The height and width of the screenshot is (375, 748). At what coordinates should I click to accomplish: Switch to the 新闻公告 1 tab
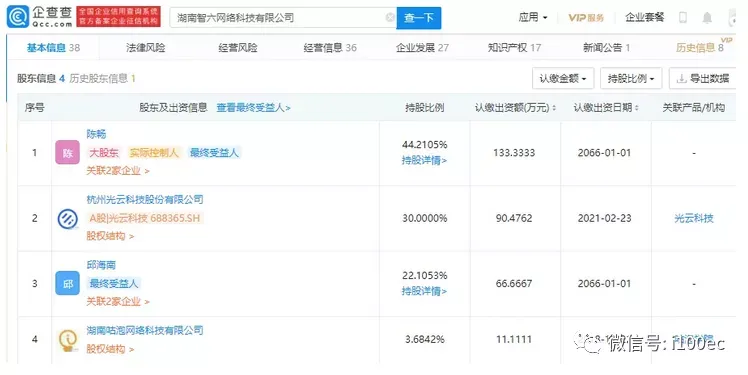[606, 47]
